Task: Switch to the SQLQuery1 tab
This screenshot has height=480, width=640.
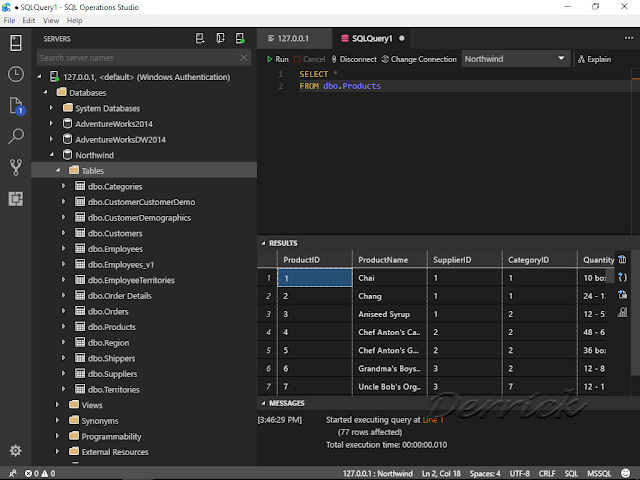Action: (373, 38)
